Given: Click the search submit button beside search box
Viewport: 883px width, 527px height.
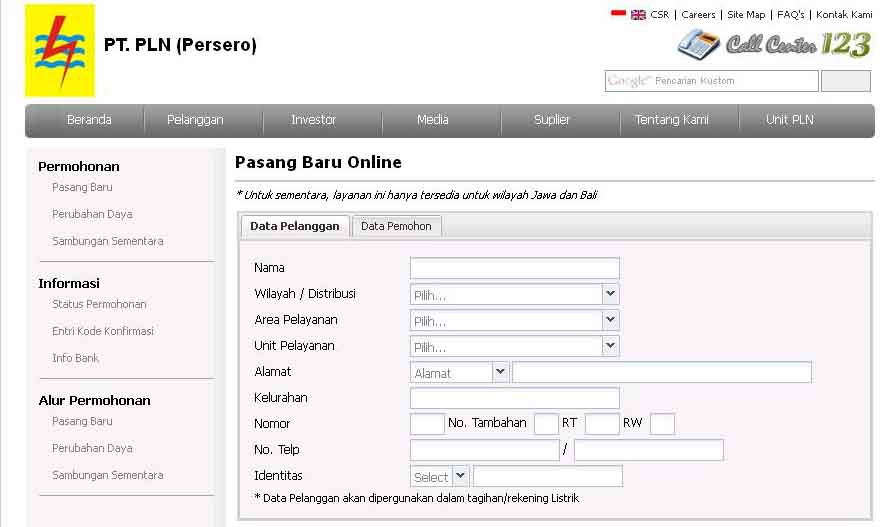Looking at the screenshot, I should tap(846, 81).
